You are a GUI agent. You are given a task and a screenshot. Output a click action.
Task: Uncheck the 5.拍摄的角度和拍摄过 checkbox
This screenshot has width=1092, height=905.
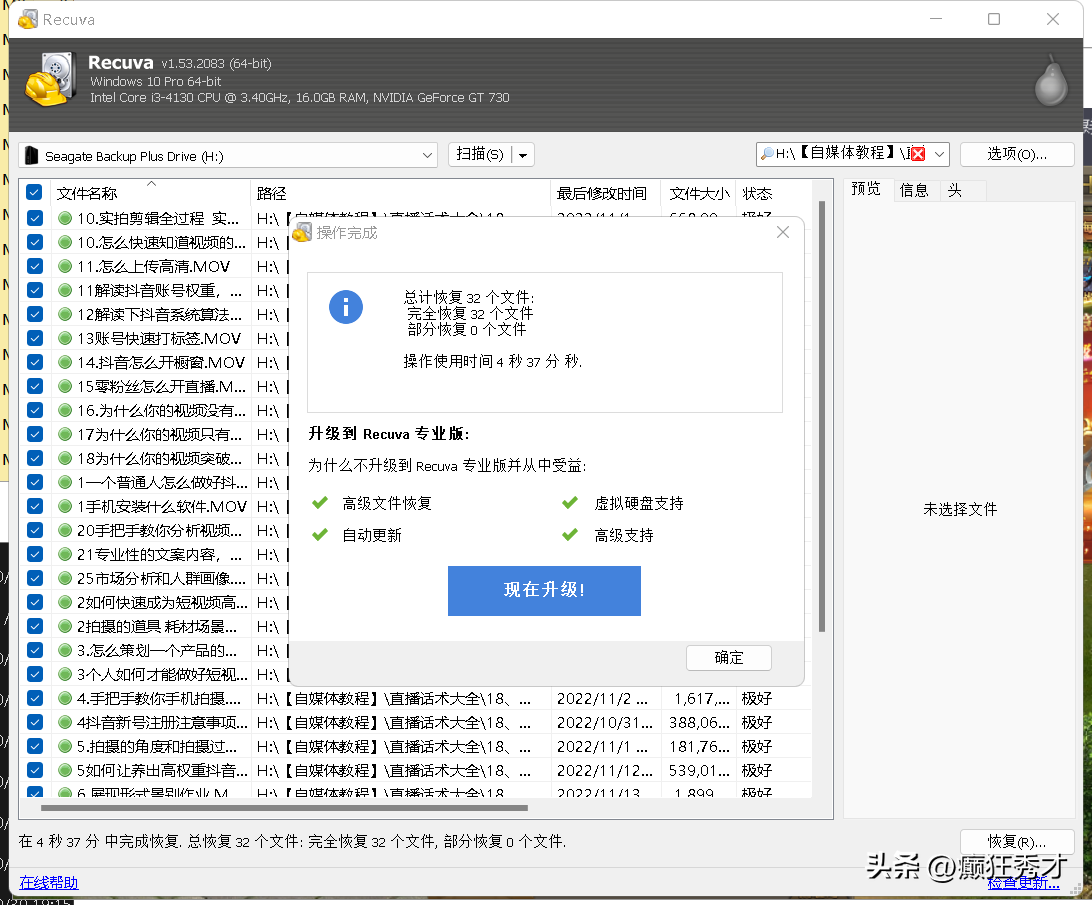[x=34, y=746]
